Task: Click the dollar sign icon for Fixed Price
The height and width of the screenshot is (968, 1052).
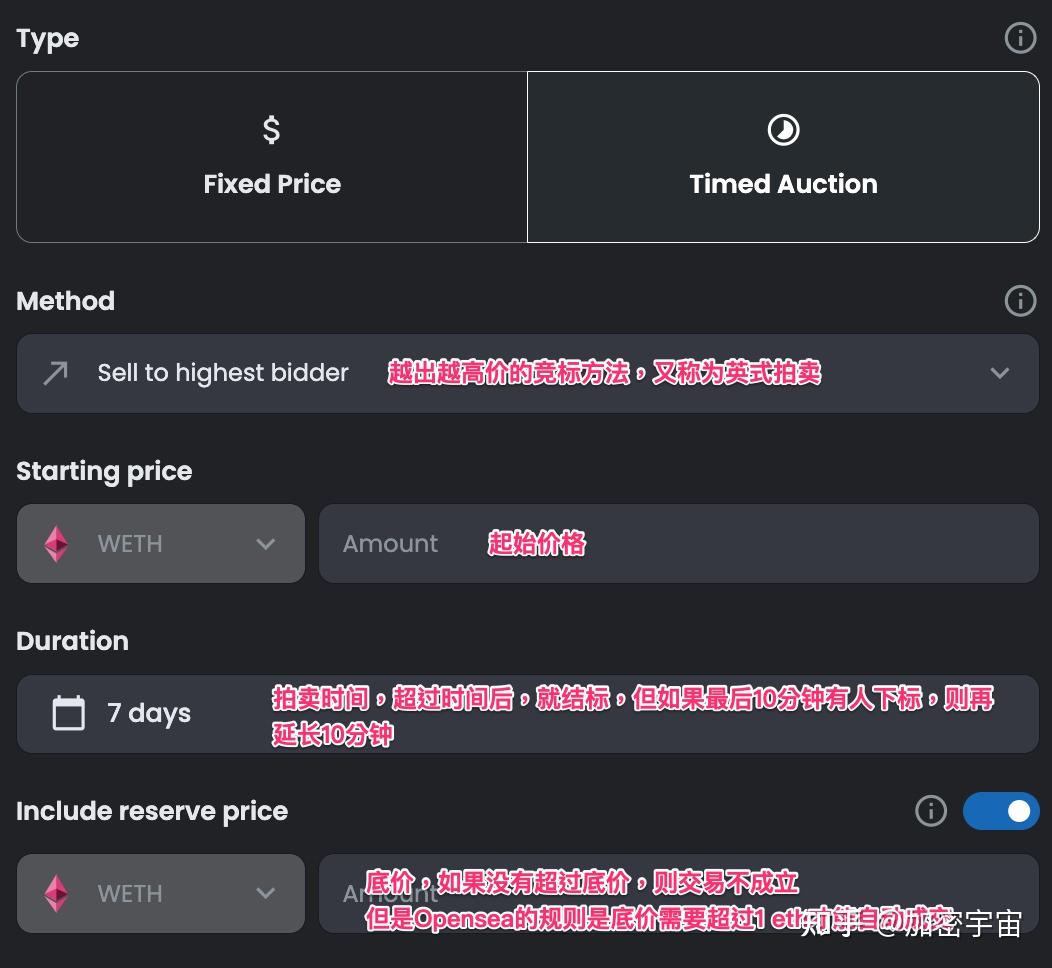Action: (x=271, y=130)
